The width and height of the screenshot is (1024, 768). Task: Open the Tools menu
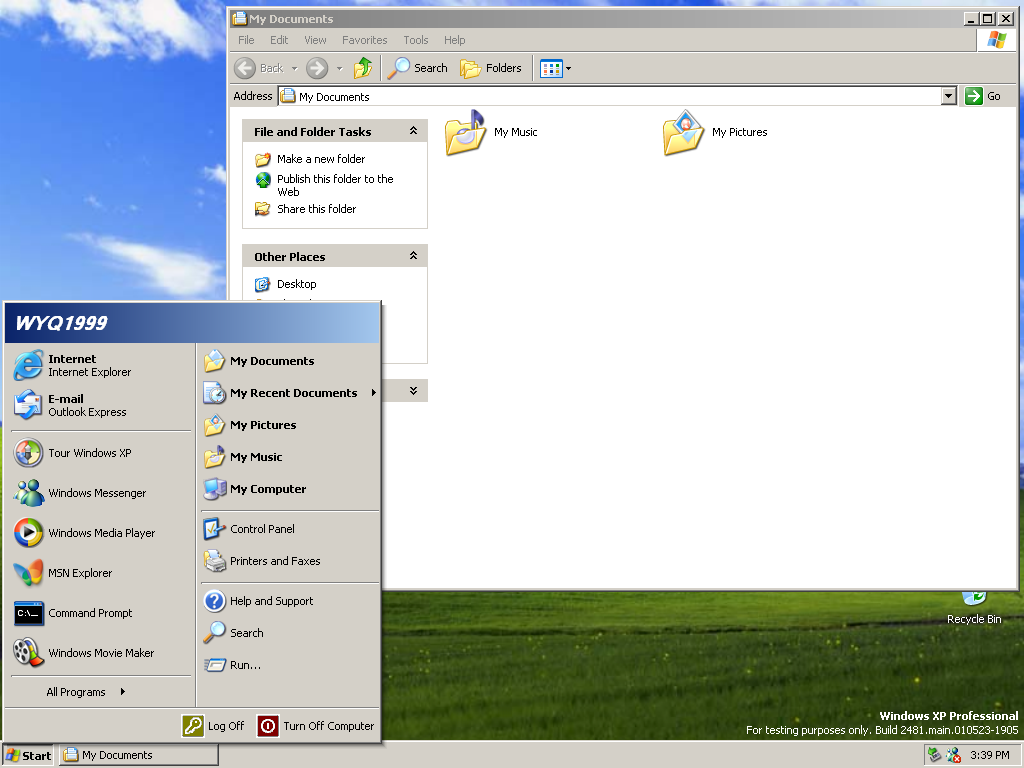pyautogui.click(x=416, y=40)
